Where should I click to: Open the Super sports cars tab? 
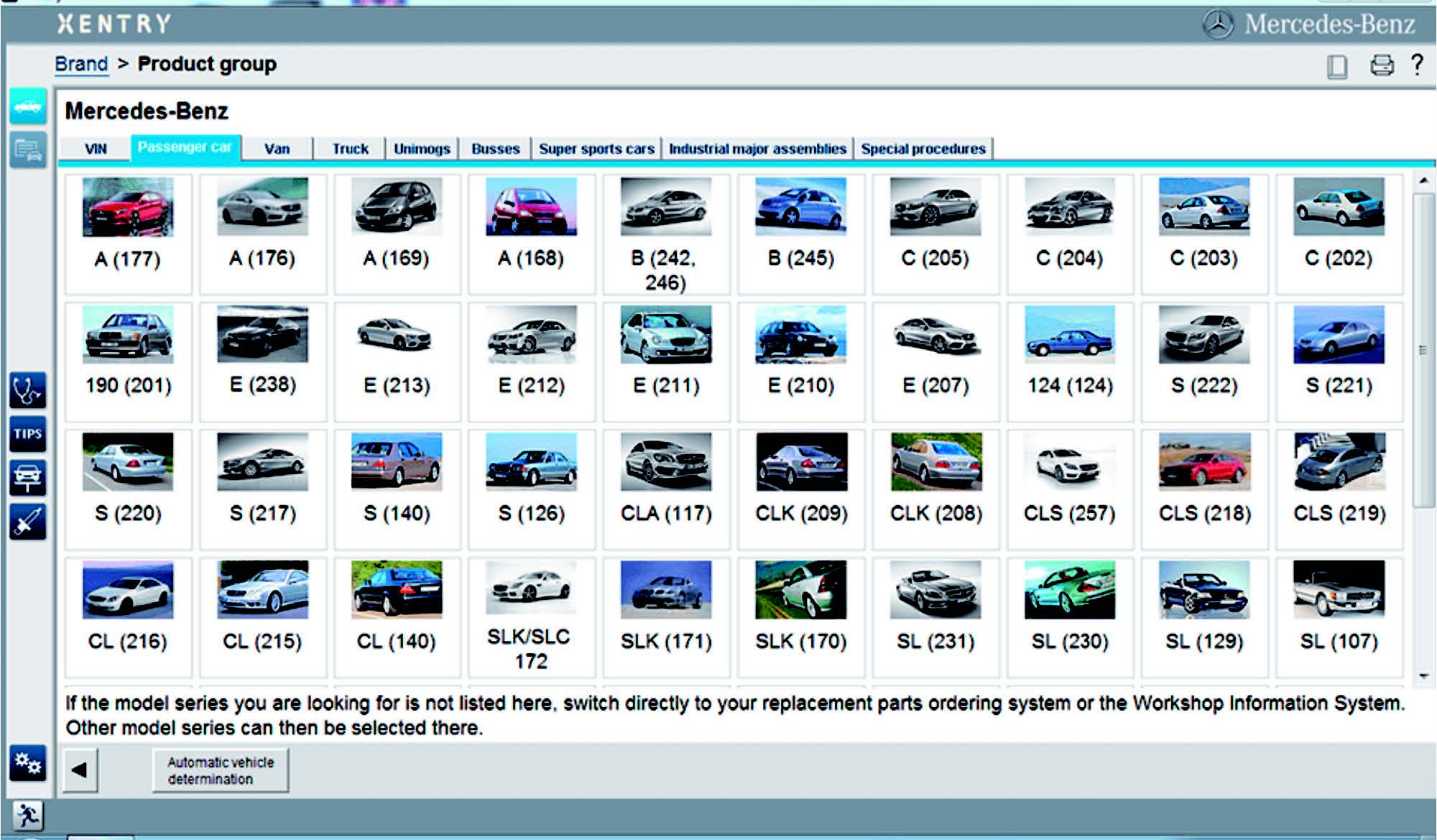[596, 149]
